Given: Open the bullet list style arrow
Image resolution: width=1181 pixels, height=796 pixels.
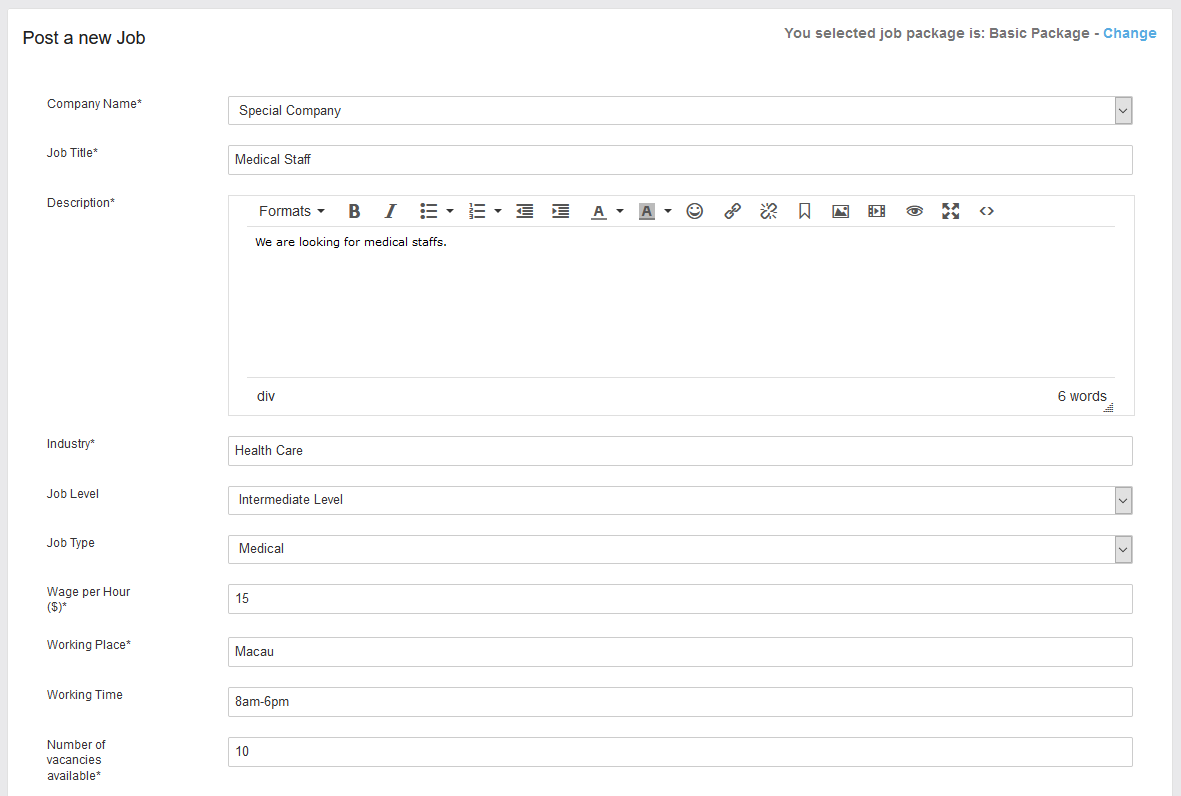Looking at the screenshot, I should (x=450, y=211).
